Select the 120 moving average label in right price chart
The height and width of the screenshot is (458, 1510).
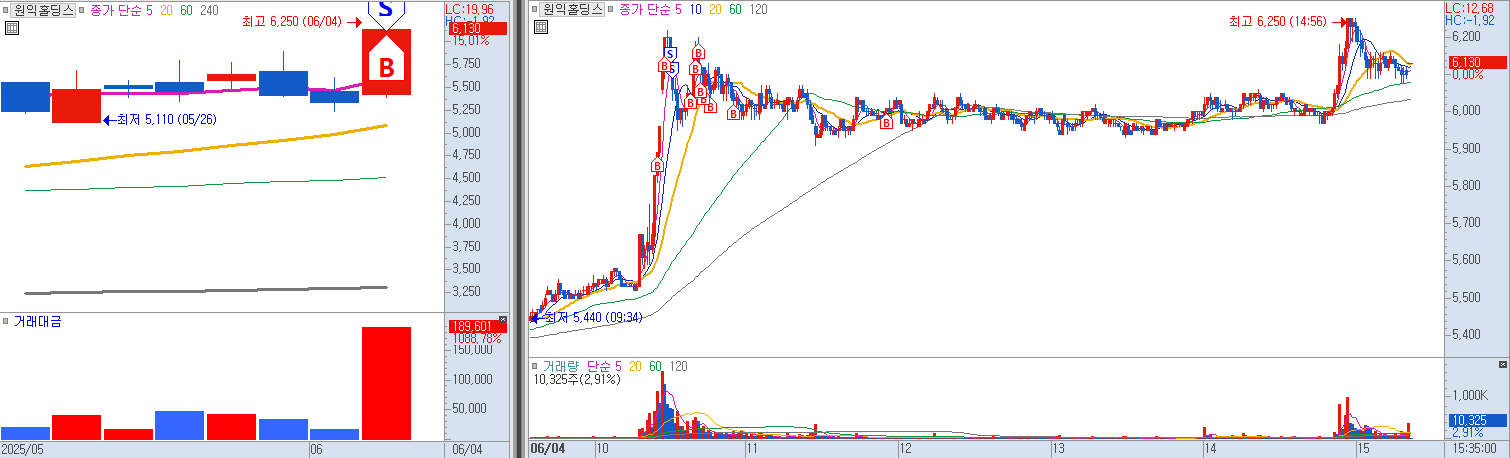tap(758, 10)
